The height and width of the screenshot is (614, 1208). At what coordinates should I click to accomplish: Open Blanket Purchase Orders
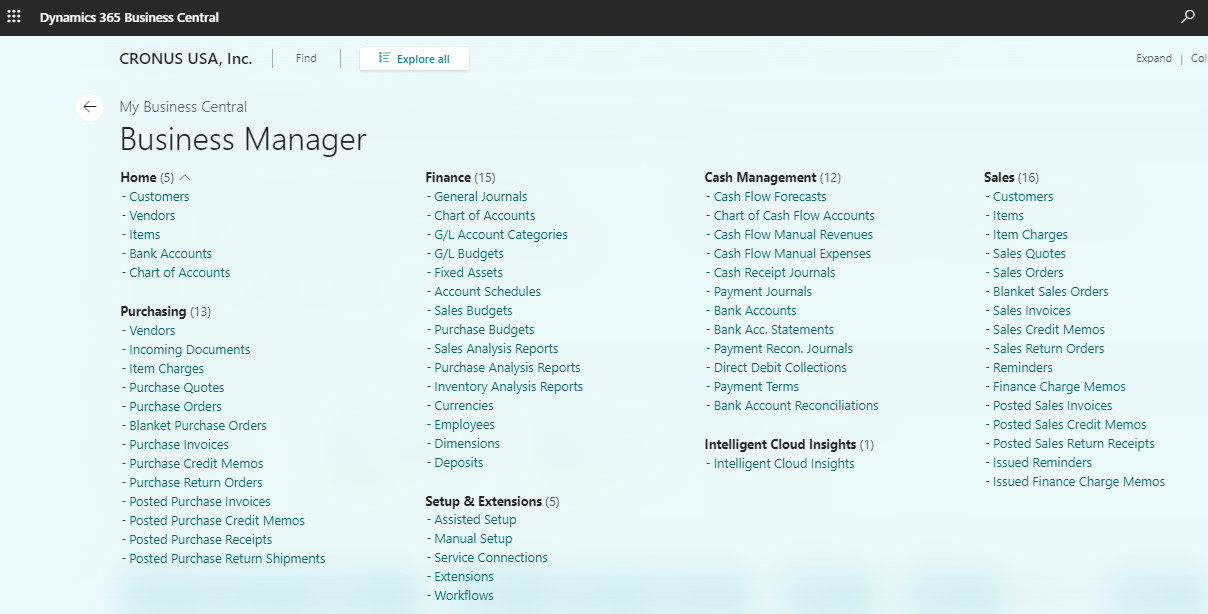[x=198, y=426]
